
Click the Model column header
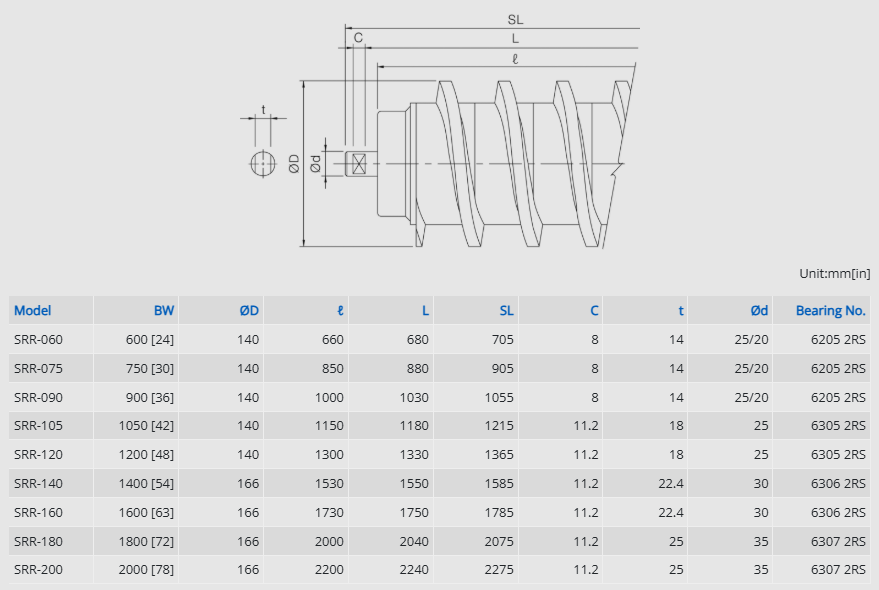(x=33, y=310)
